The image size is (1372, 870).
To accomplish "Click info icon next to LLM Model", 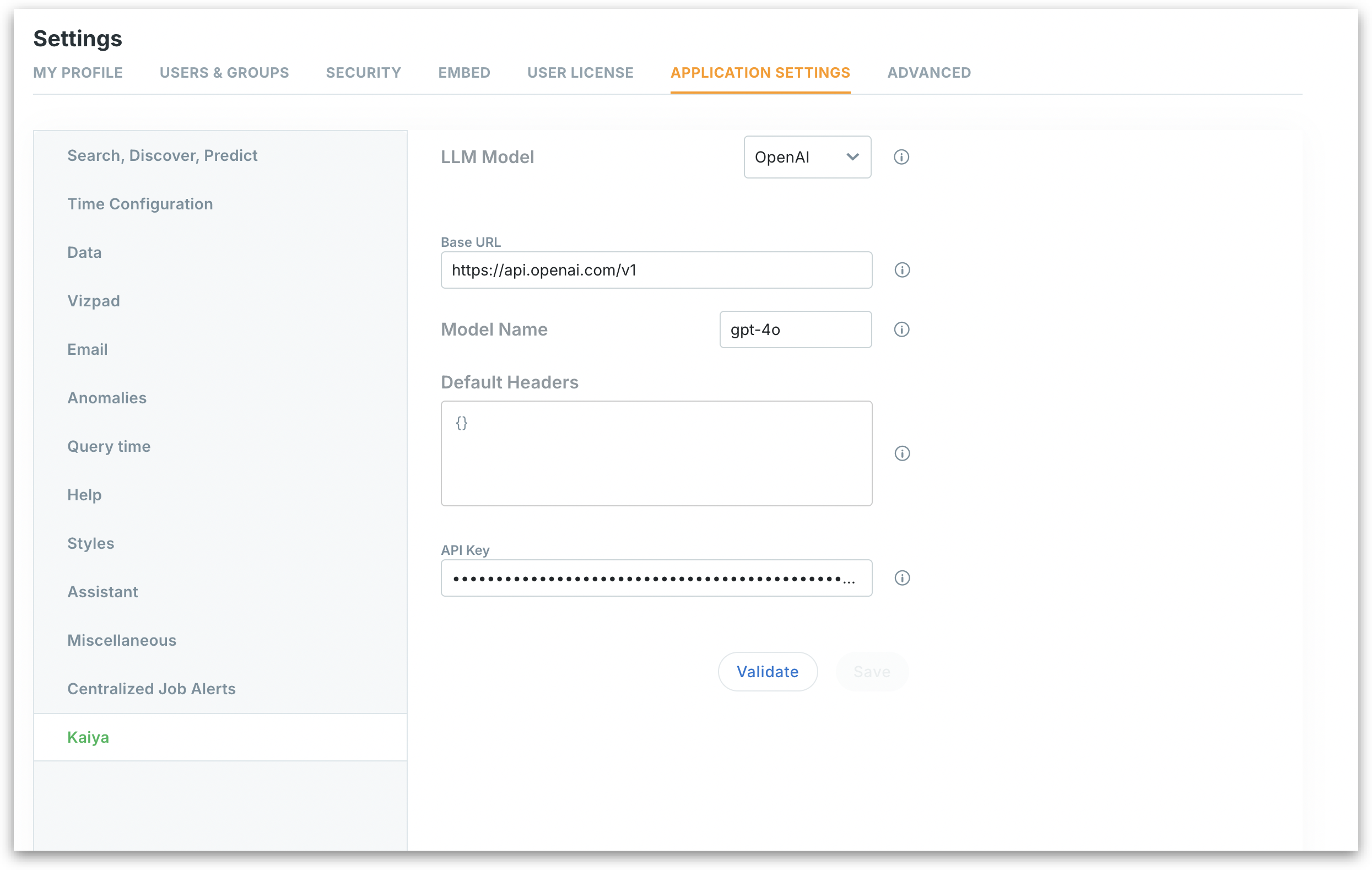I will click(x=901, y=157).
